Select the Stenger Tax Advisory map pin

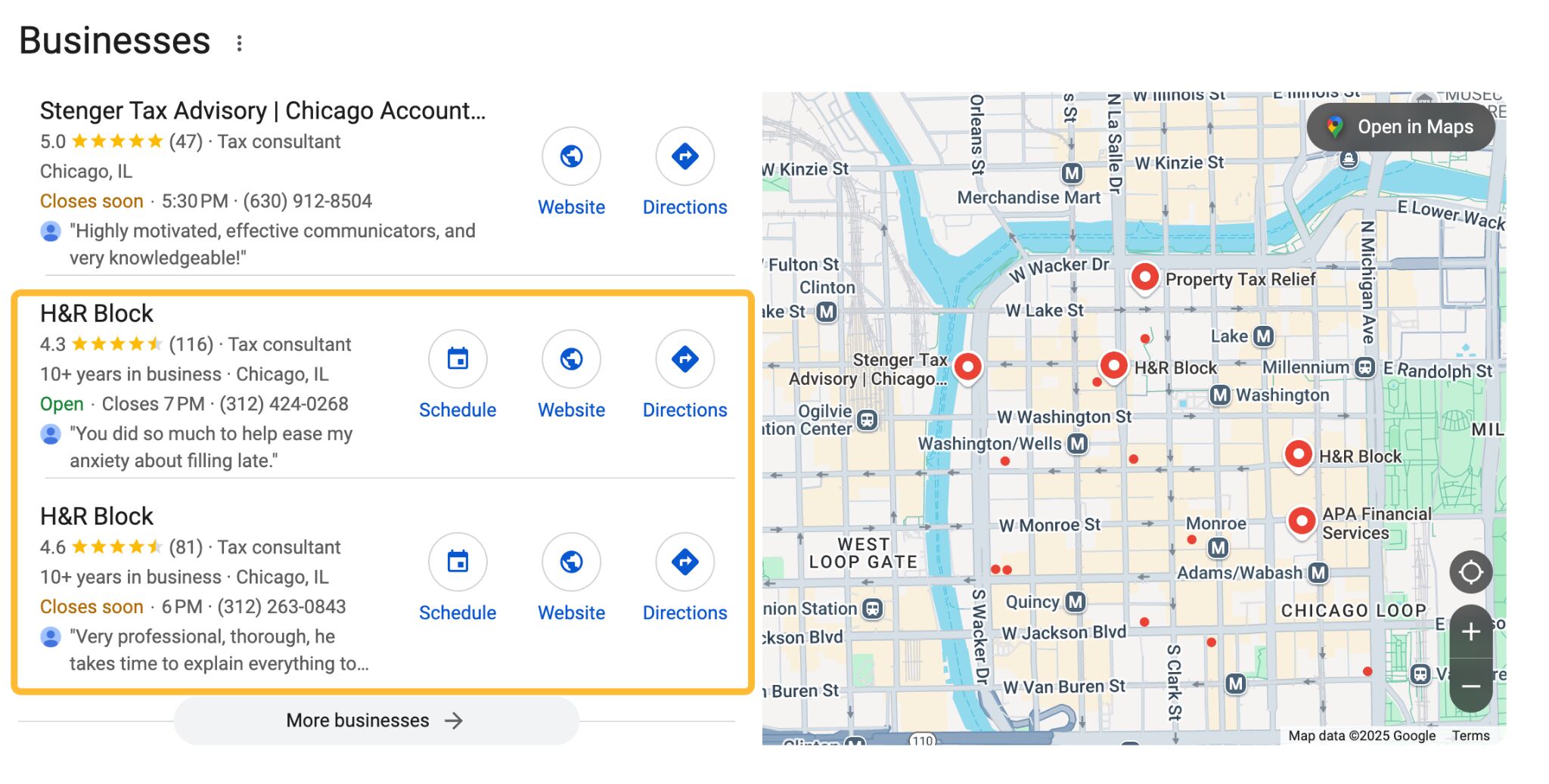pyautogui.click(x=967, y=367)
